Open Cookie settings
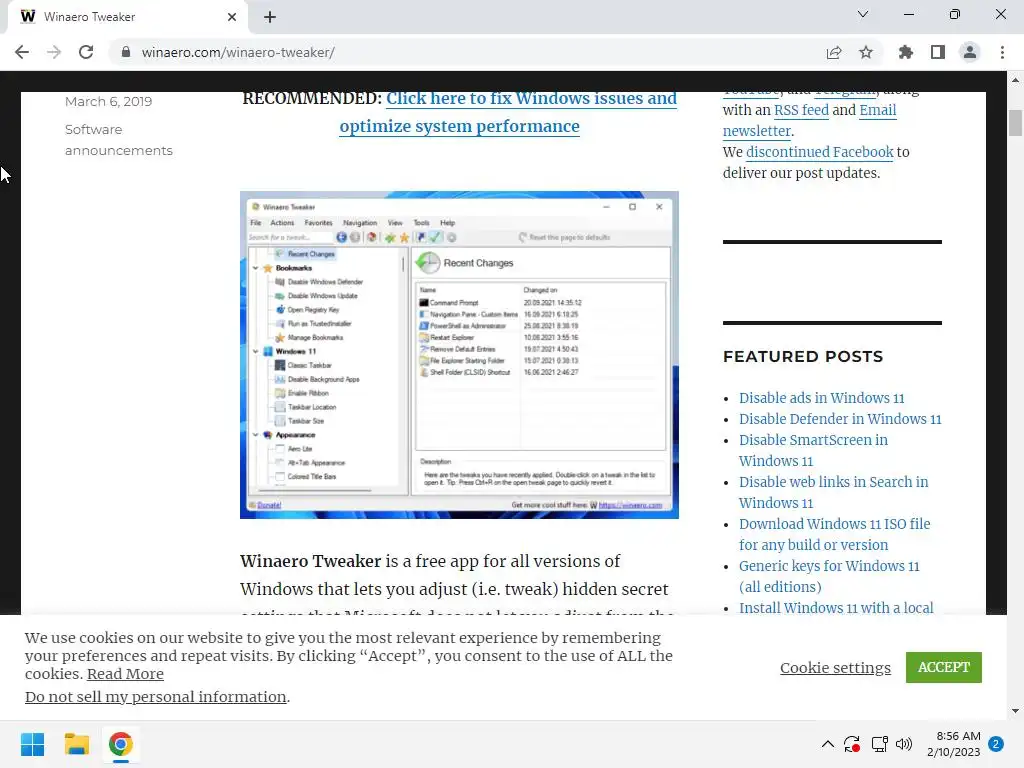The width and height of the screenshot is (1024, 768). tap(835, 667)
